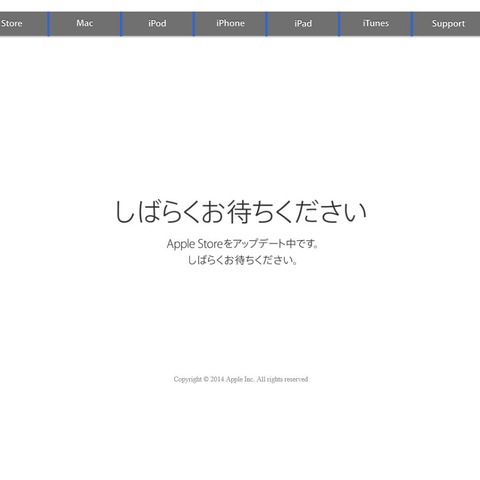
Task: Click the Copyright 2014 Apple Inc. text
Action: [x=241, y=379]
